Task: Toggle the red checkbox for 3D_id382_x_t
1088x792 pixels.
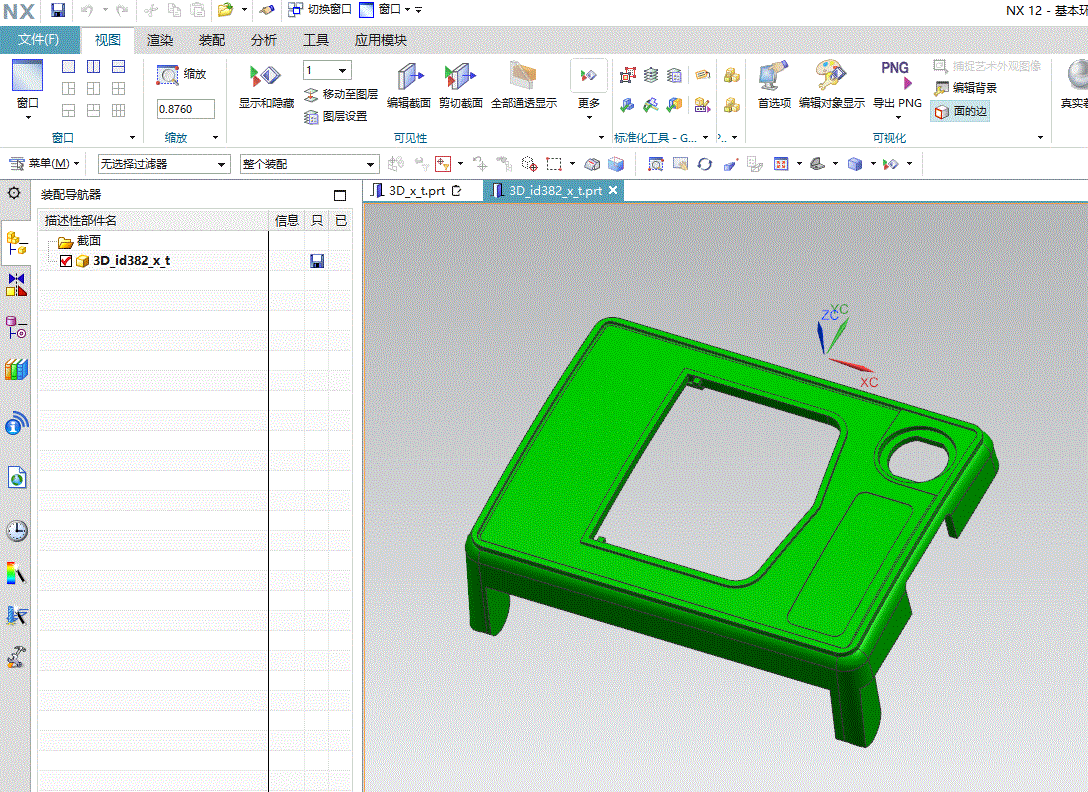Action: click(x=66, y=261)
